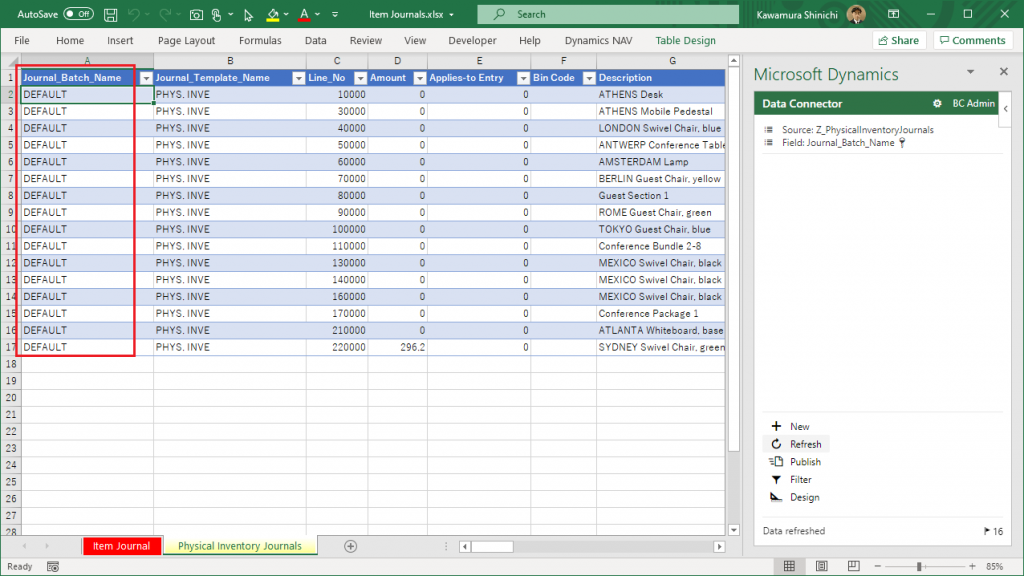Click the flag 16 message indicator
Screen dimensions: 1024x576
click(x=993, y=531)
